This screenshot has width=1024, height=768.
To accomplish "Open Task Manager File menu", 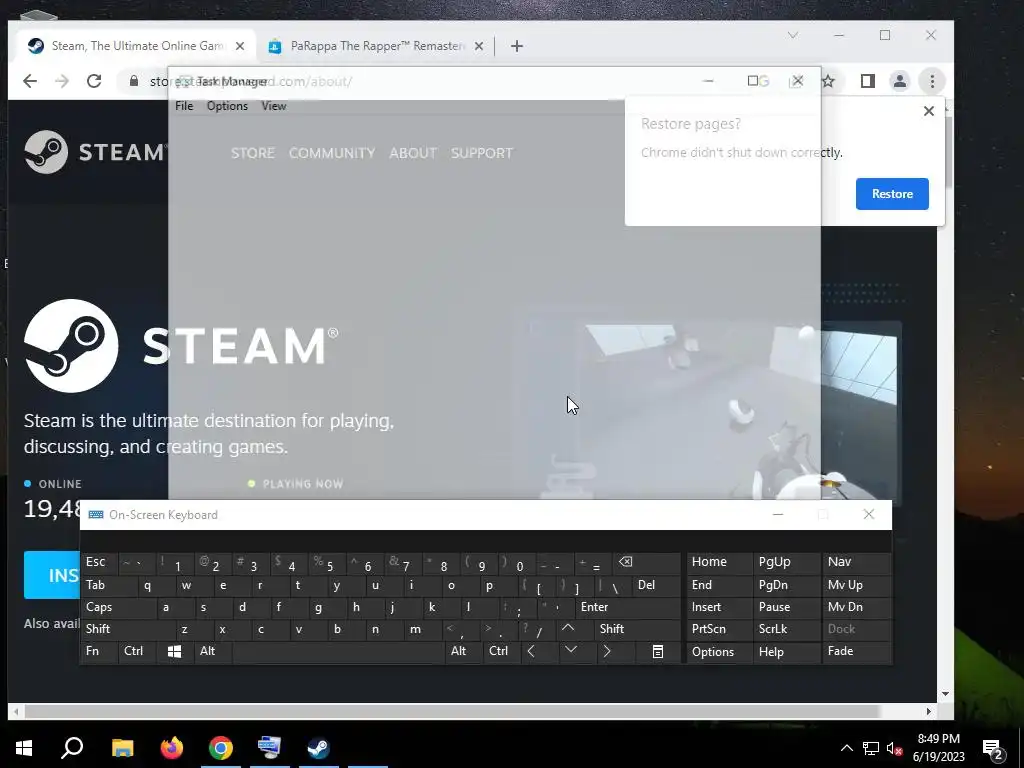I will tap(184, 106).
